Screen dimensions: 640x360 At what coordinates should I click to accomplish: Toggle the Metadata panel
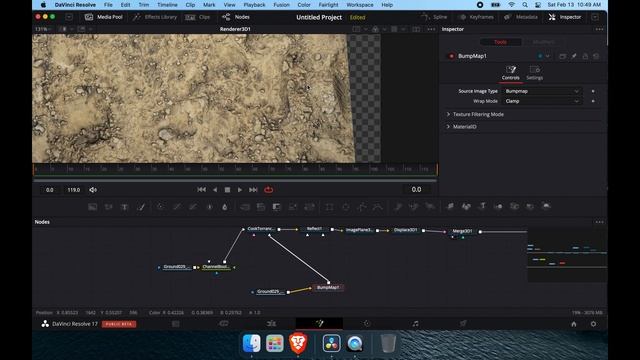[522, 17]
